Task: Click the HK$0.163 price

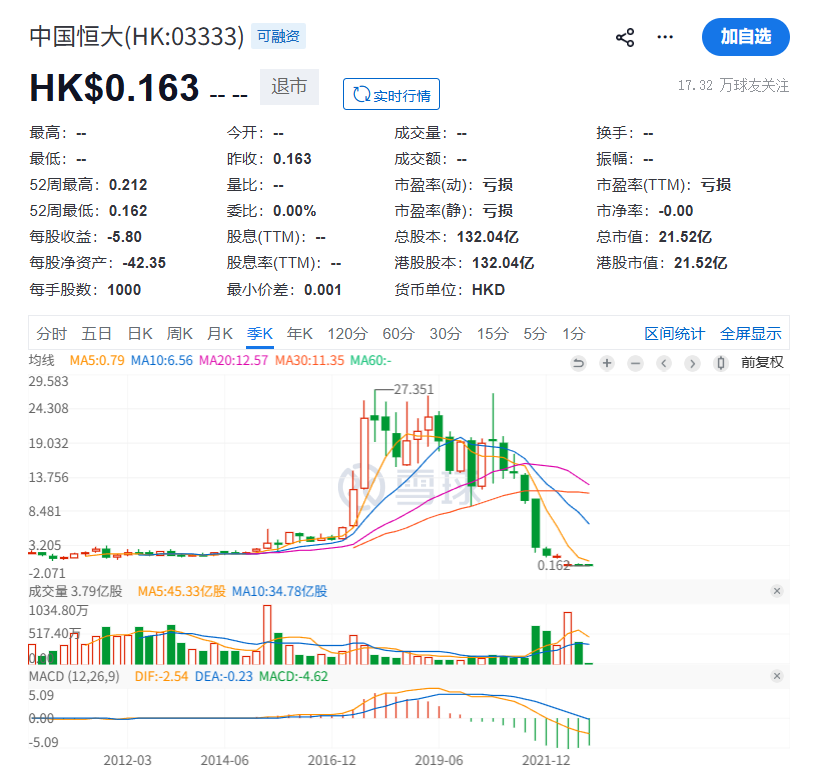Action: (x=115, y=87)
